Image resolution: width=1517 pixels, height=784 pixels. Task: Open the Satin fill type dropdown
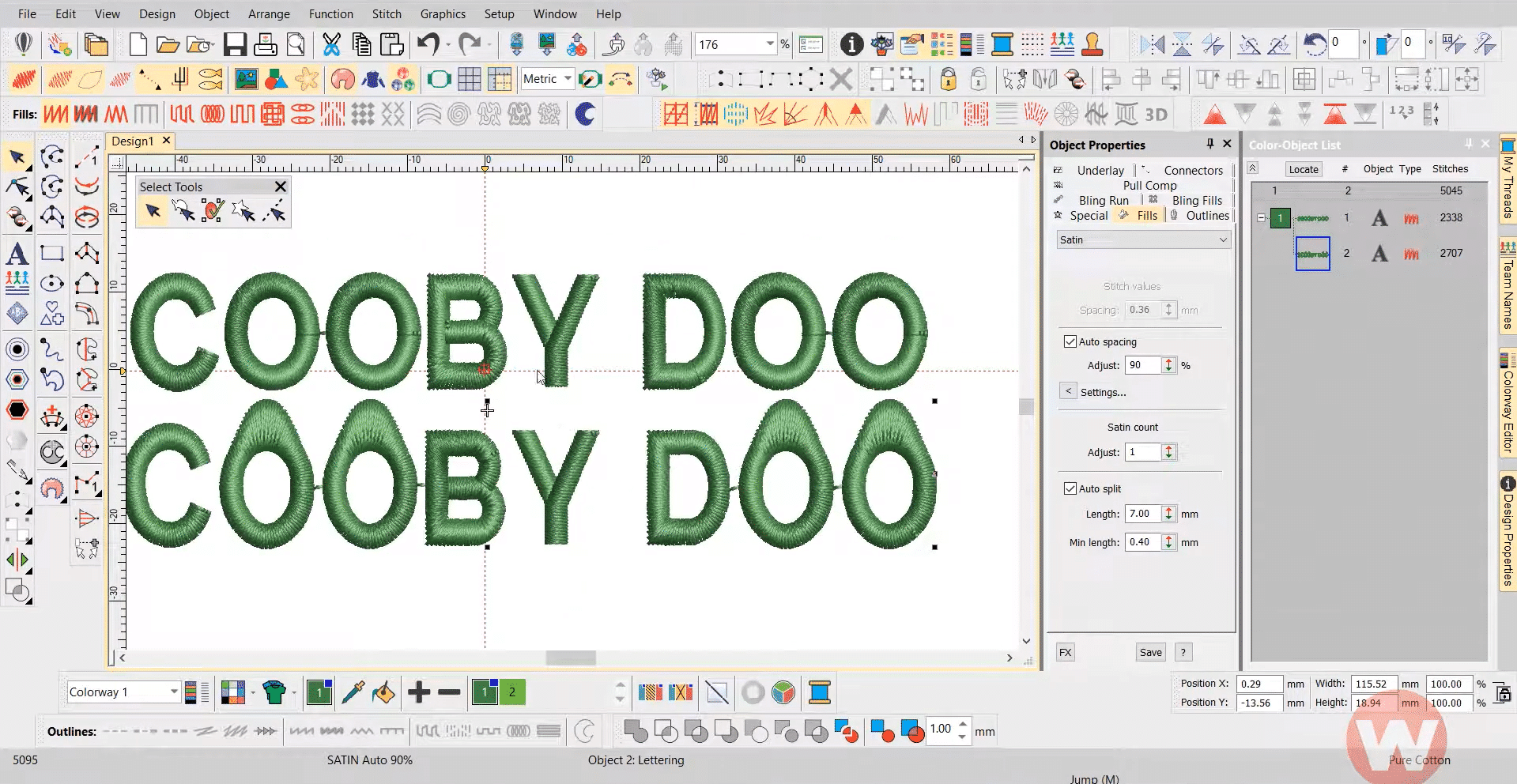pos(1143,240)
